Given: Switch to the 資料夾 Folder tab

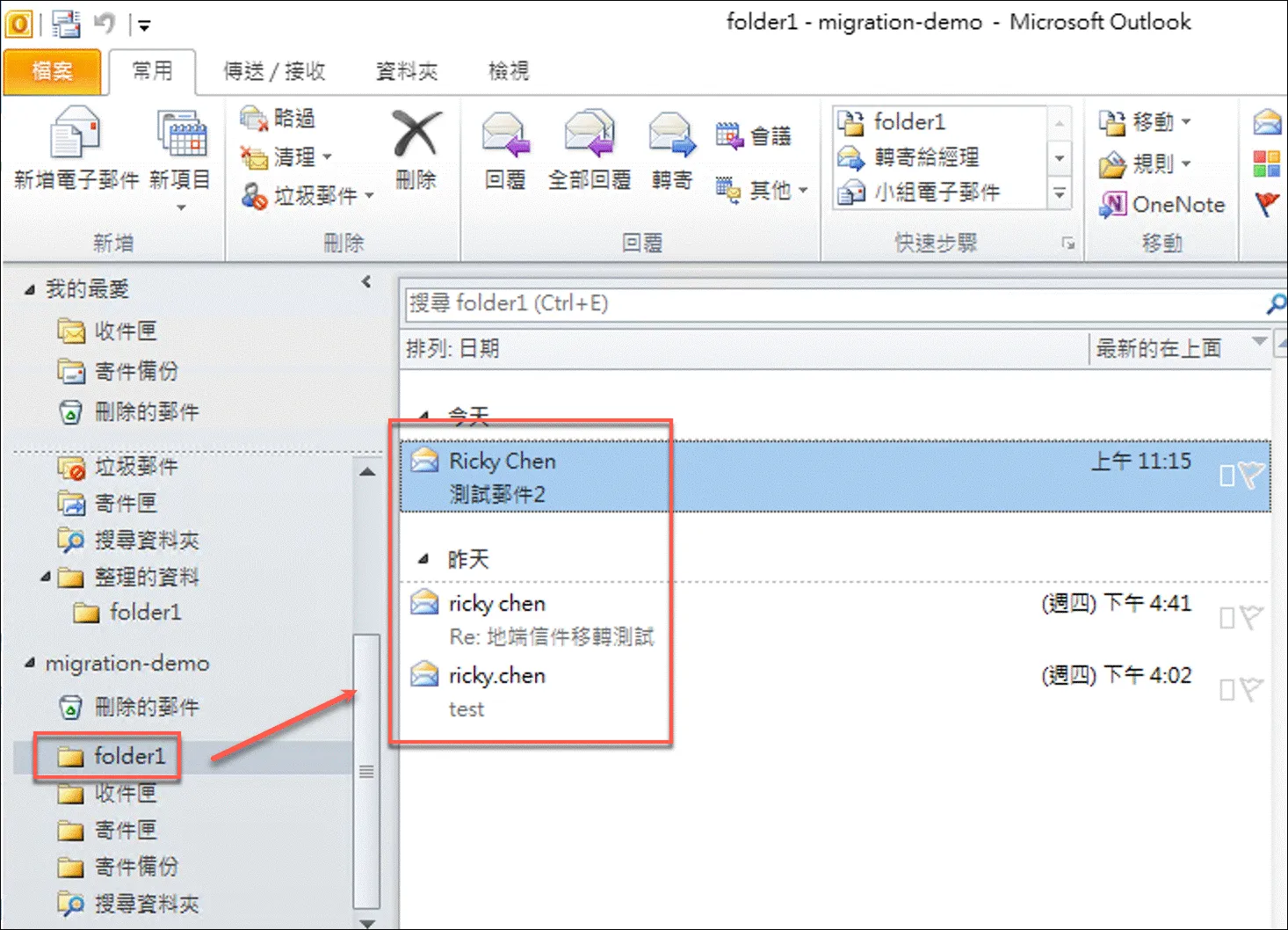Looking at the screenshot, I should [x=407, y=71].
